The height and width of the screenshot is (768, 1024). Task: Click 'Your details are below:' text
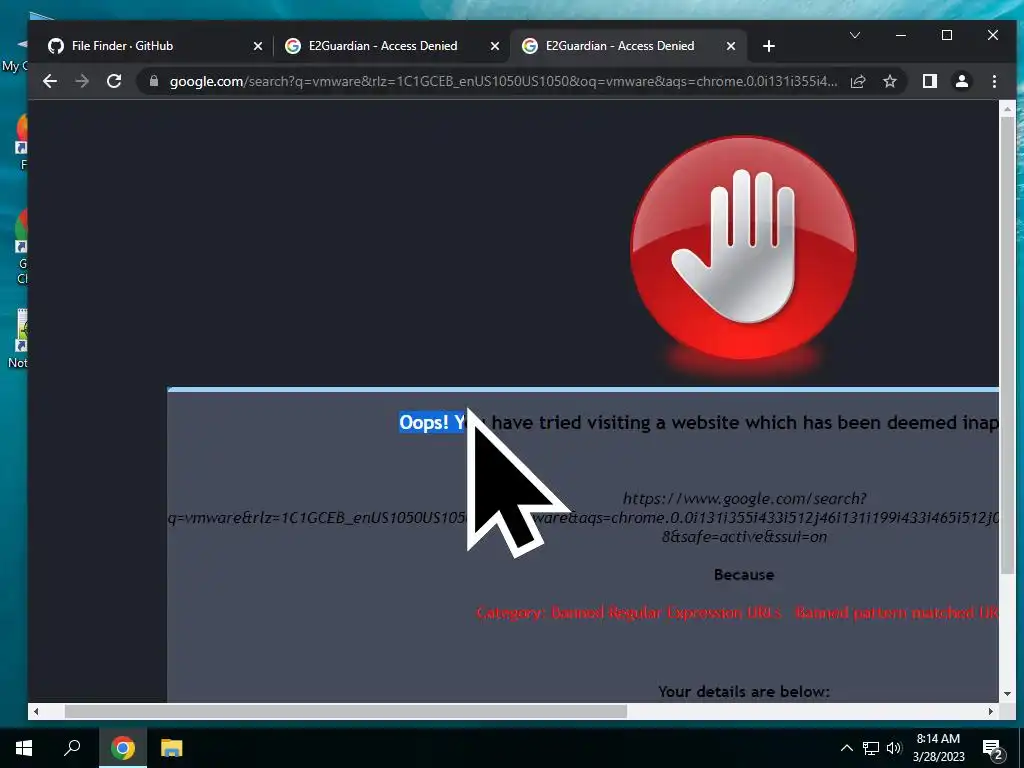[x=744, y=691]
